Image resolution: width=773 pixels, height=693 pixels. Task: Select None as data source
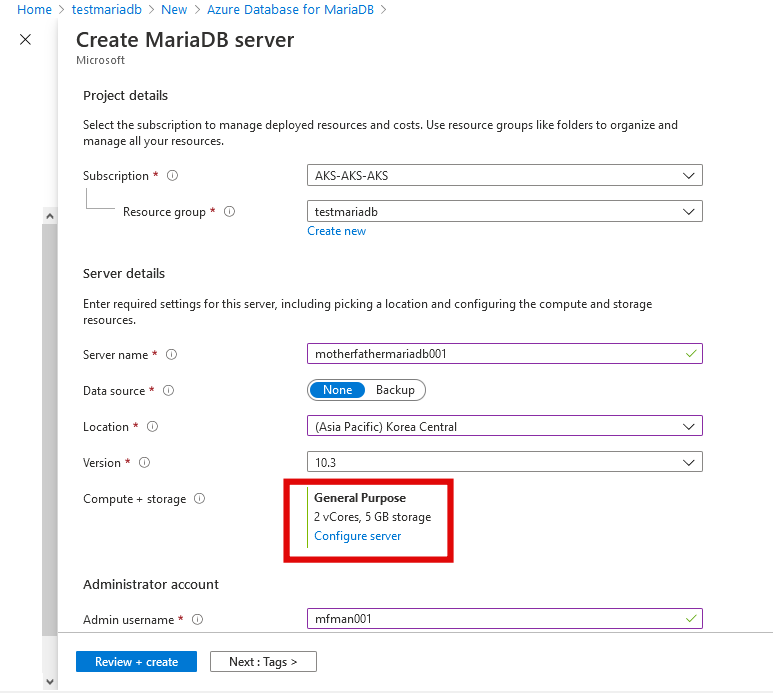pyautogui.click(x=337, y=390)
